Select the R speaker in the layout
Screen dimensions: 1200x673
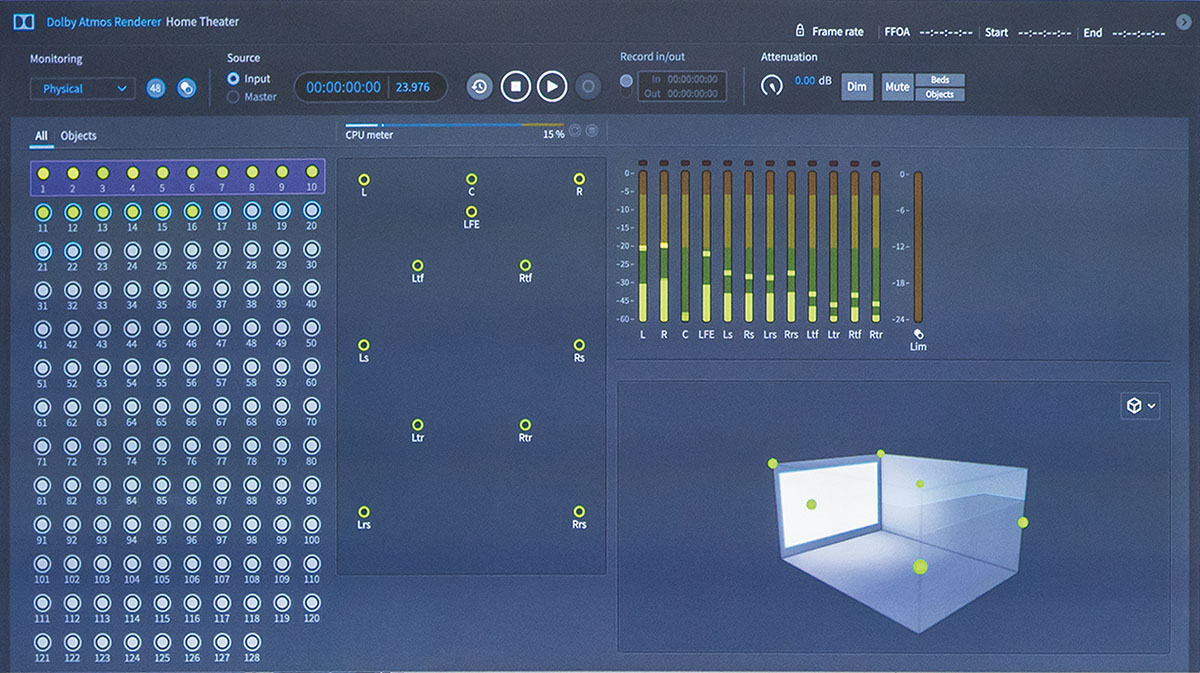579,179
